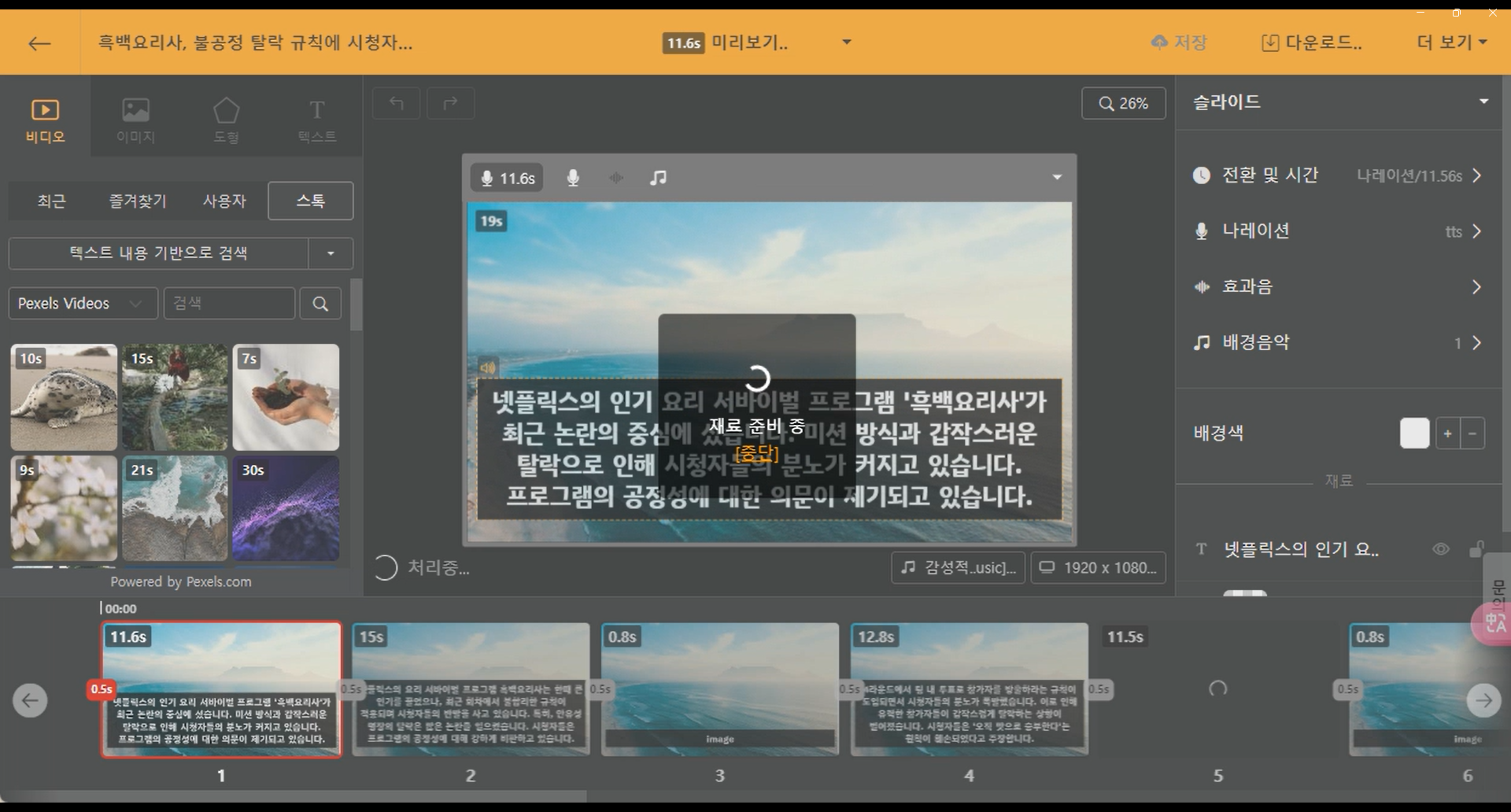Expand the preview toolbar dropdown arrow

(x=1057, y=178)
